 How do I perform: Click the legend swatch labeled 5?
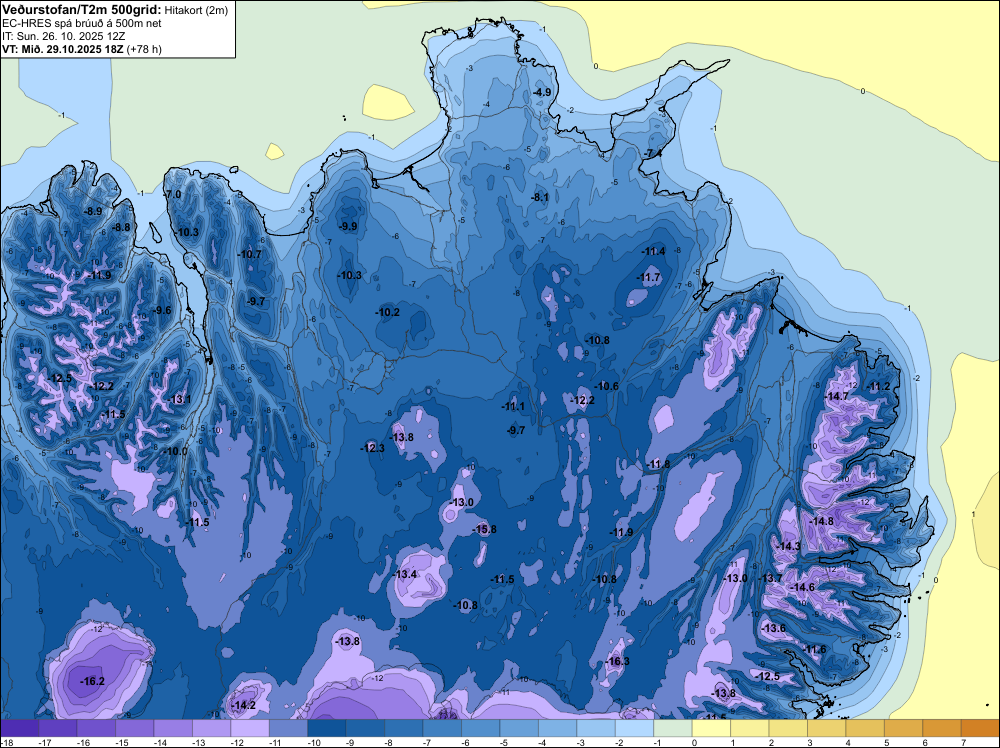tap(904, 728)
